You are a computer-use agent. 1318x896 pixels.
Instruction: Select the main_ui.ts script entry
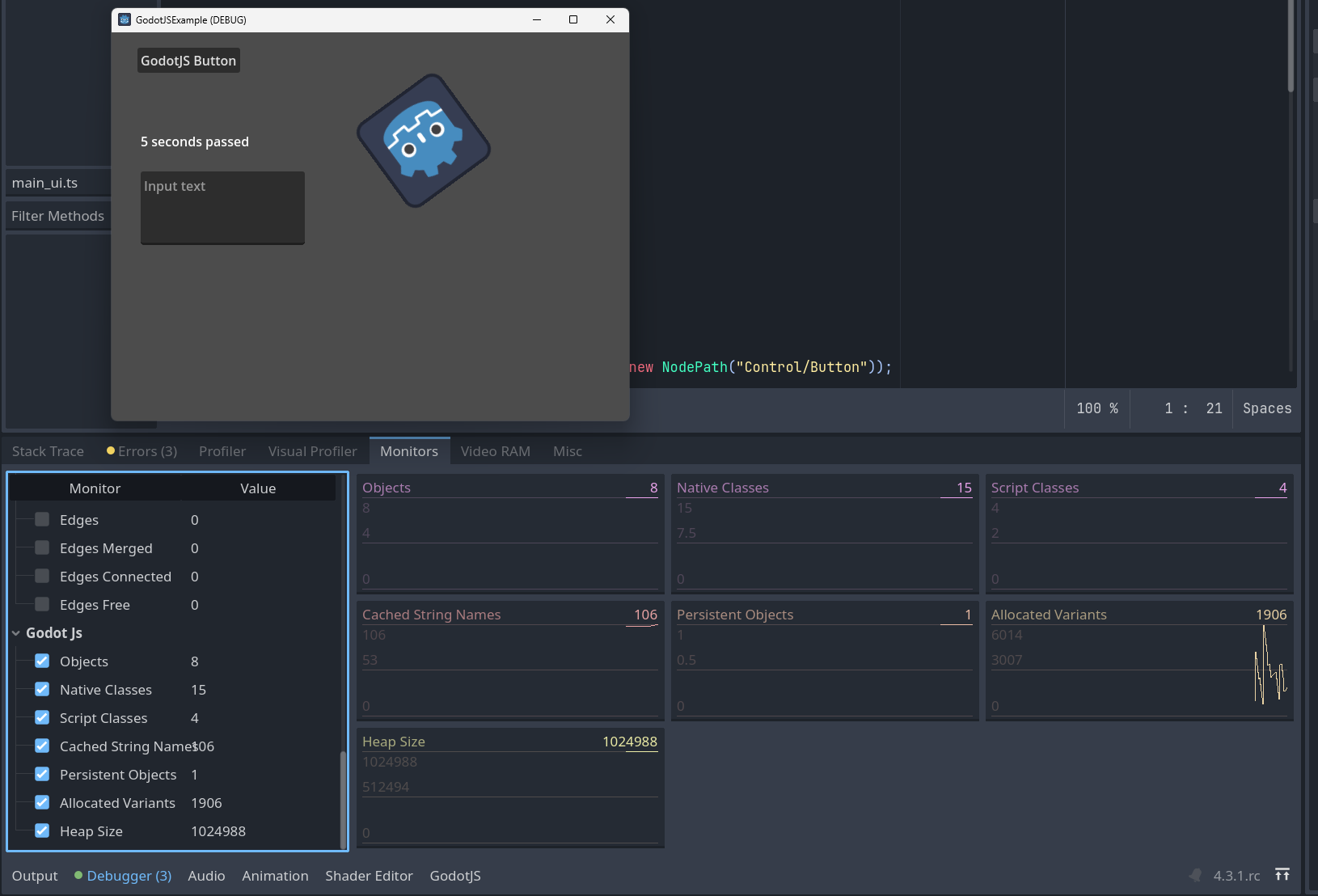click(x=58, y=183)
